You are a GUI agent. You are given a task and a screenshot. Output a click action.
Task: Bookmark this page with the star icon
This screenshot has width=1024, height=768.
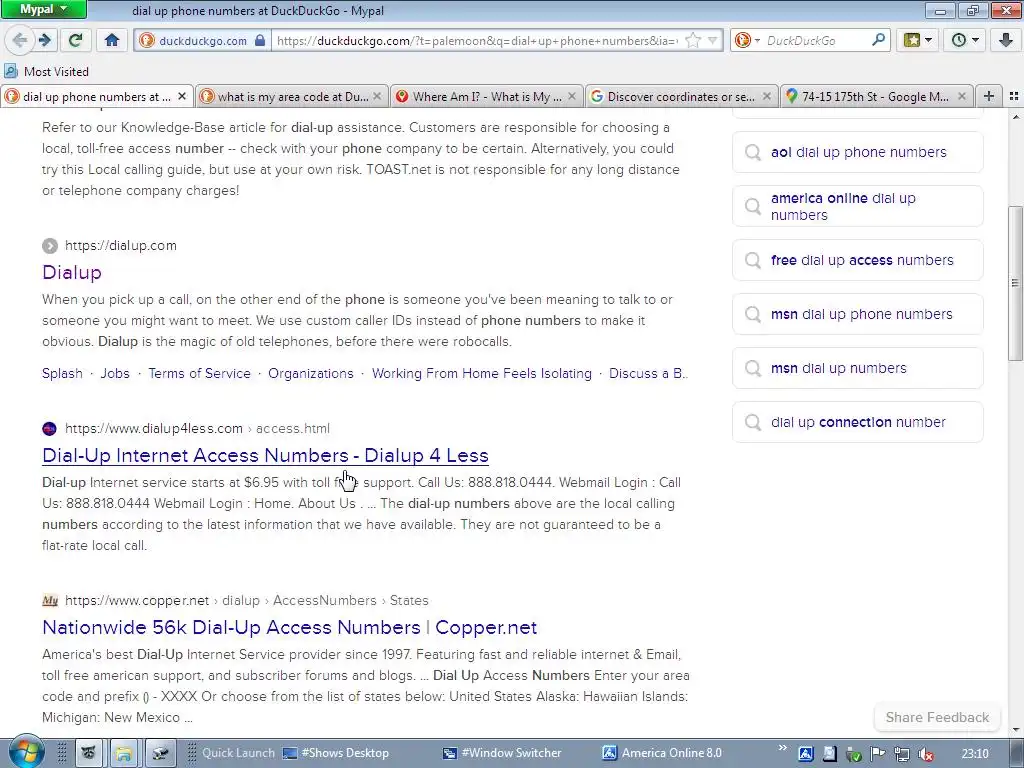click(x=693, y=40)
